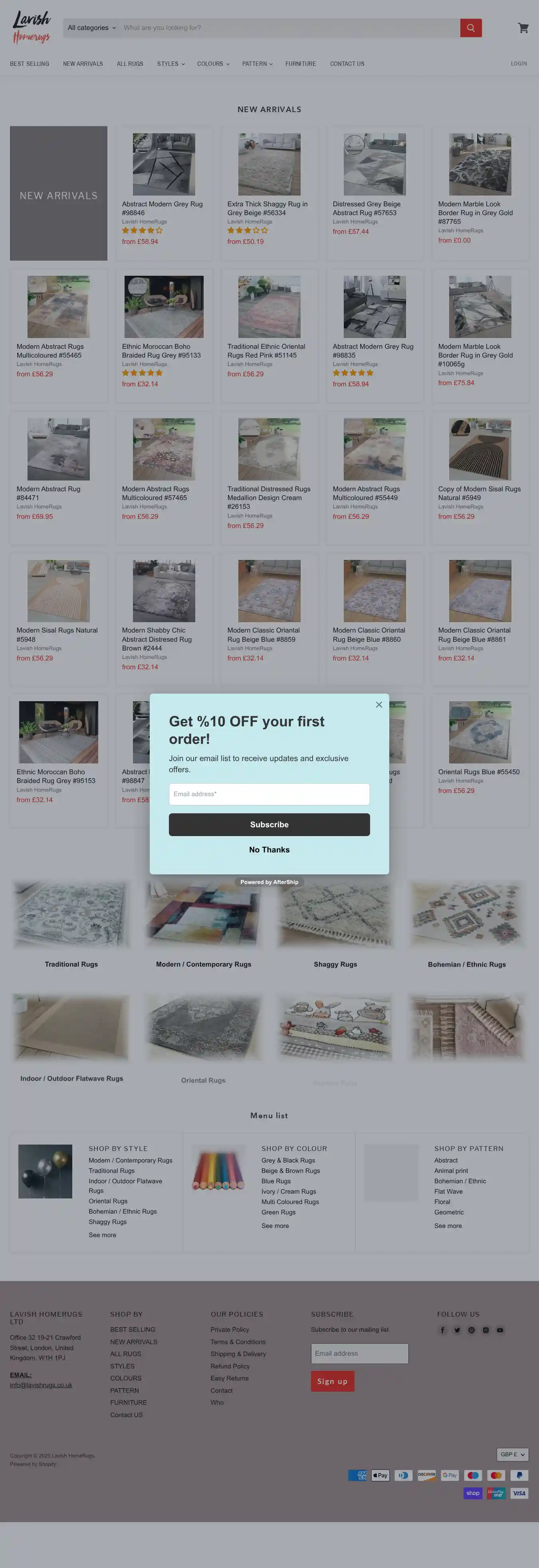539x1568 pixels.
Task: Go to BEST SELLING in navigation
Action: [x=29, y=64]
